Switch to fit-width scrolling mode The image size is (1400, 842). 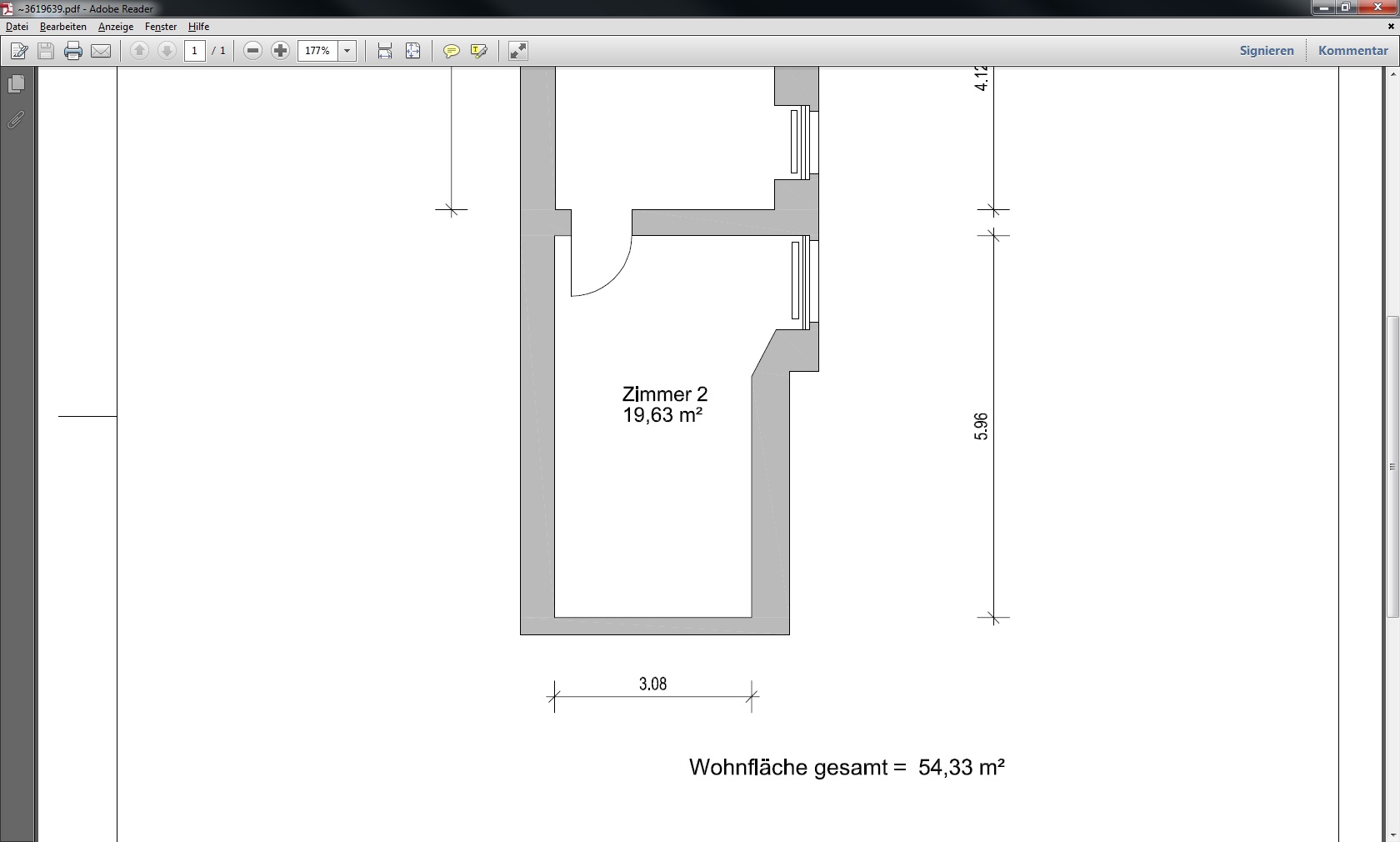tap(385, 51)
